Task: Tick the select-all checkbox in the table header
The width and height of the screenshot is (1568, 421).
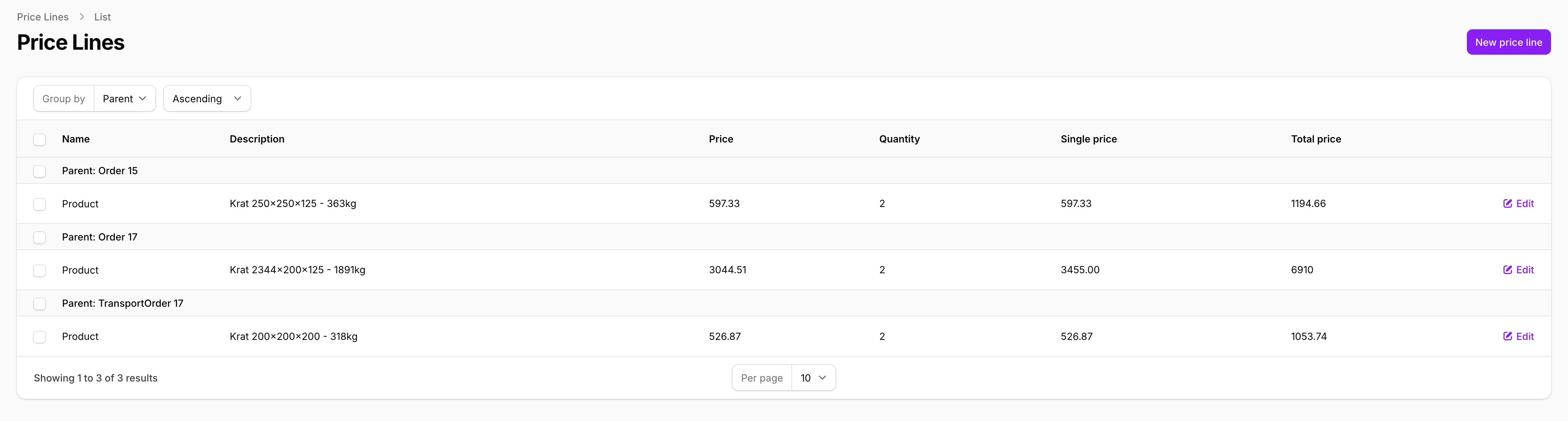Action: [39, 140]
